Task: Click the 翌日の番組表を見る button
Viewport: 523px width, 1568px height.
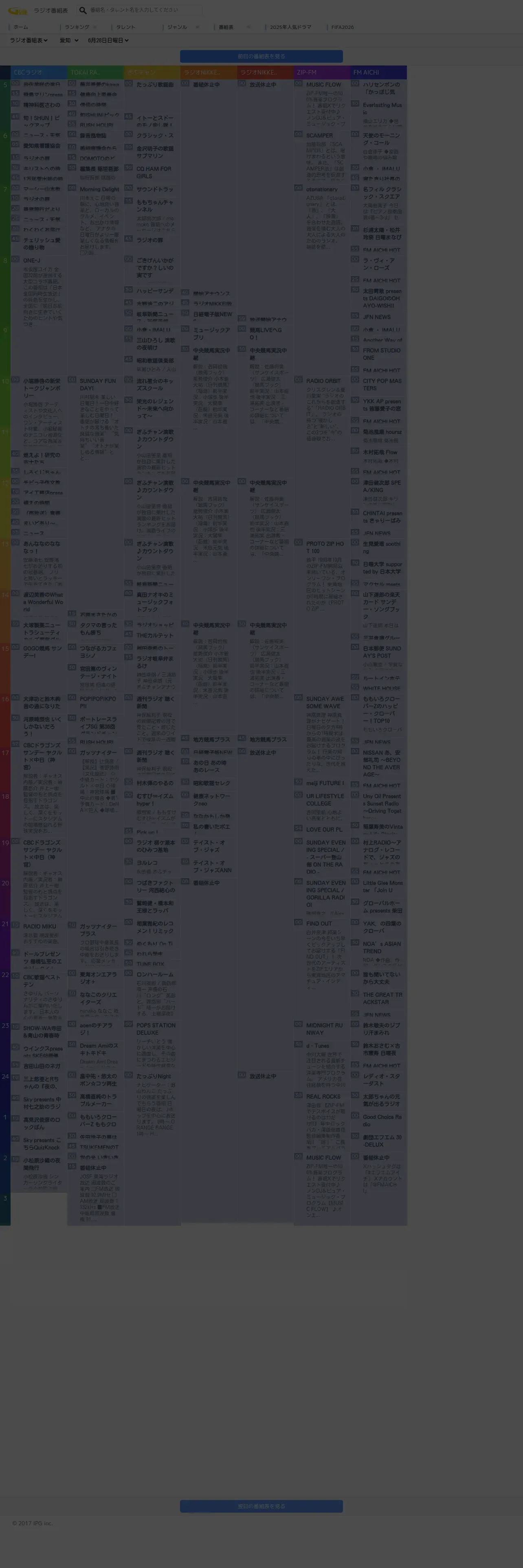Action: pos(261,1507)
